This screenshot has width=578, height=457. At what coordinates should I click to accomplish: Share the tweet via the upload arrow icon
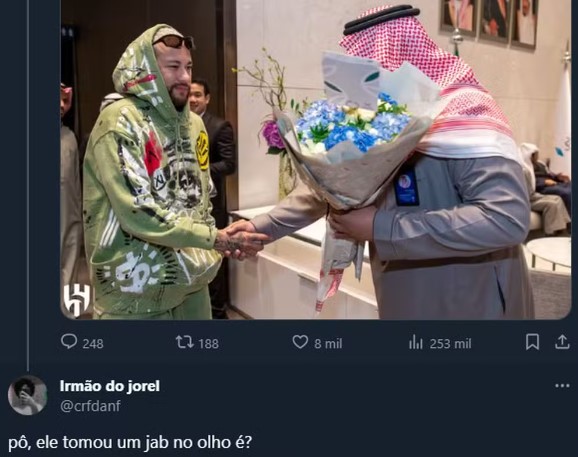(x=562, y=342)
